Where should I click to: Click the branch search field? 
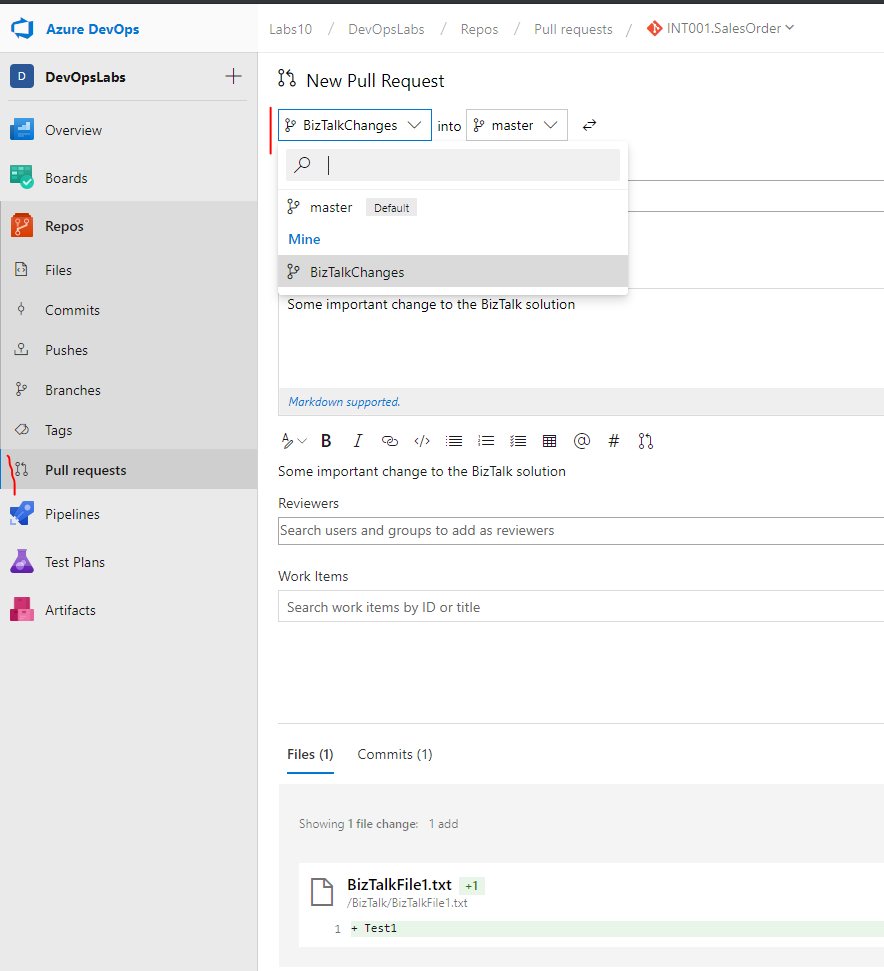pos(453,165)
